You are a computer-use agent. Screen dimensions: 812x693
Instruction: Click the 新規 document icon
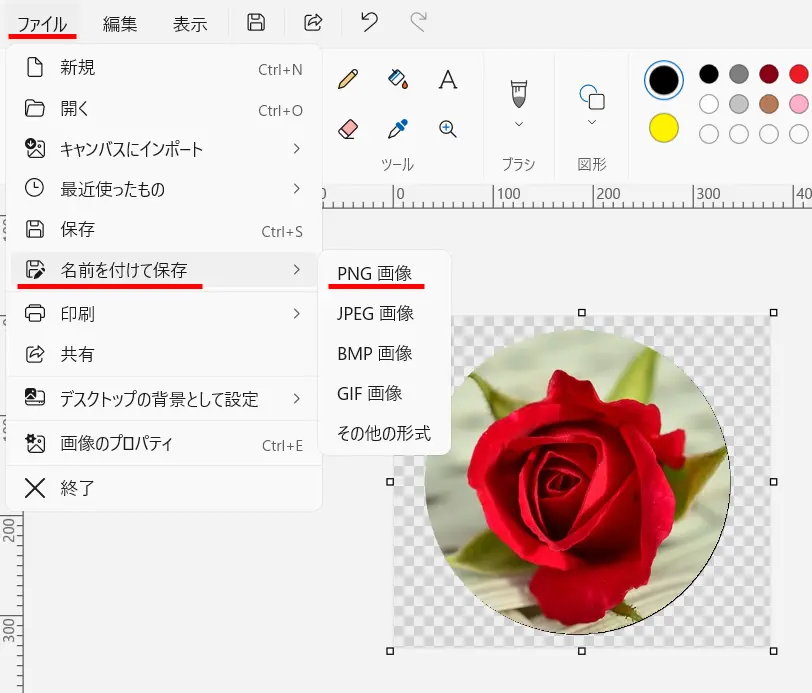[35, 67]
